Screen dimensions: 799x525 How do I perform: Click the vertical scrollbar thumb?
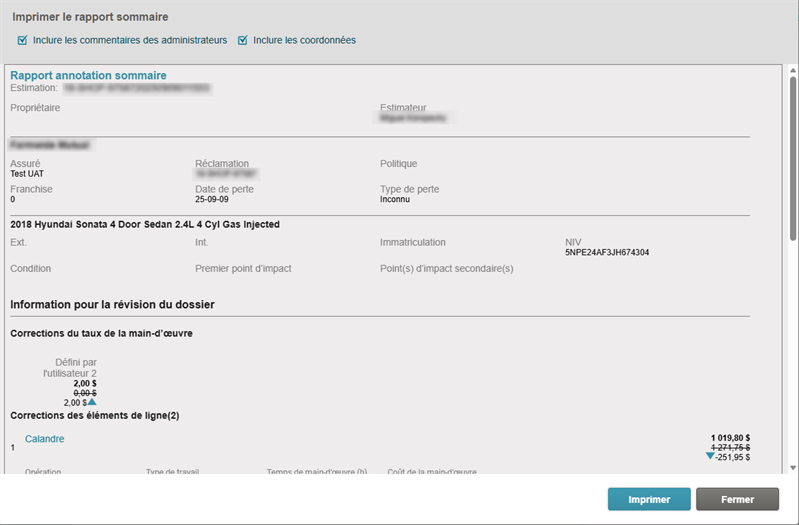tap(792, 160)
